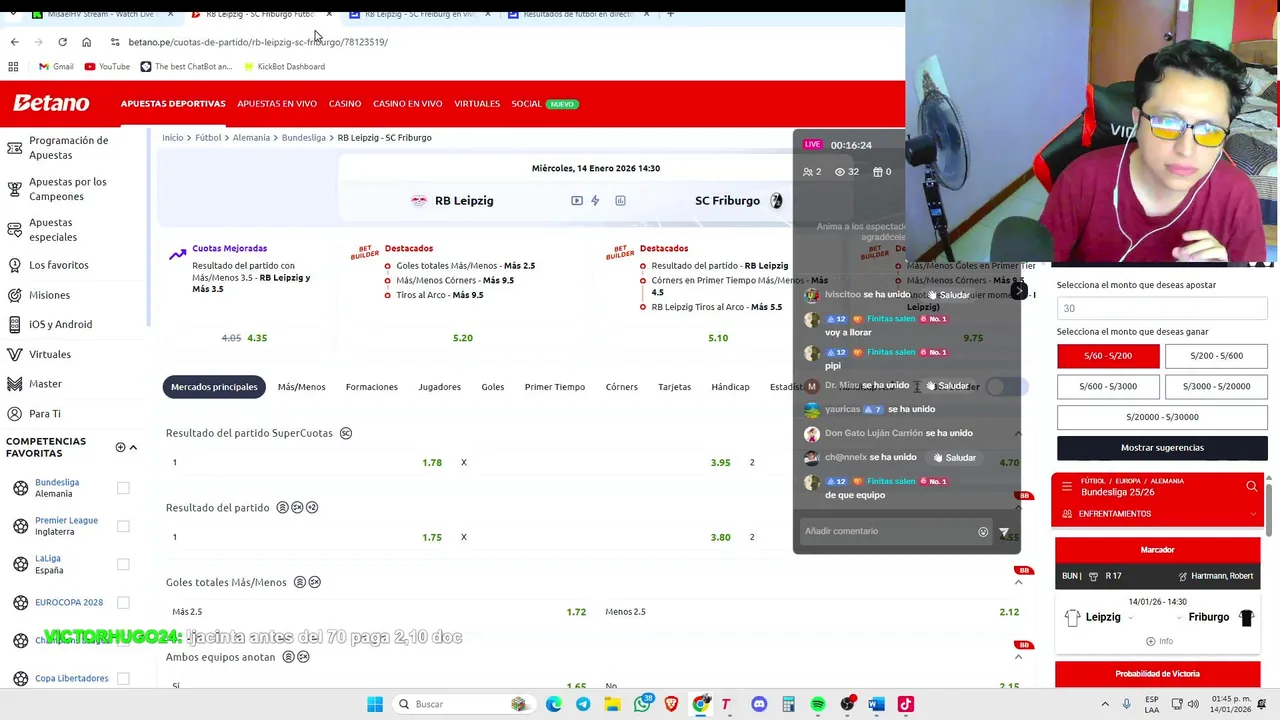Open Microsoft Word from the taskbar
This screenshot has width=1280, height=720.
(876, 704)
